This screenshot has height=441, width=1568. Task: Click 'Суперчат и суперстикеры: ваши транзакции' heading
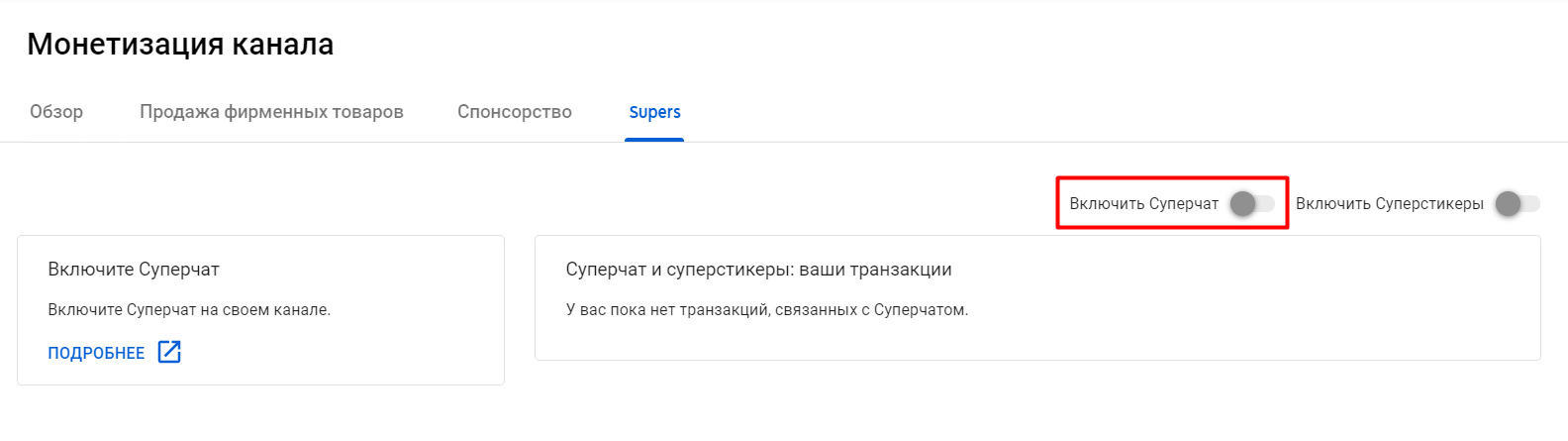tap(758, 269)
